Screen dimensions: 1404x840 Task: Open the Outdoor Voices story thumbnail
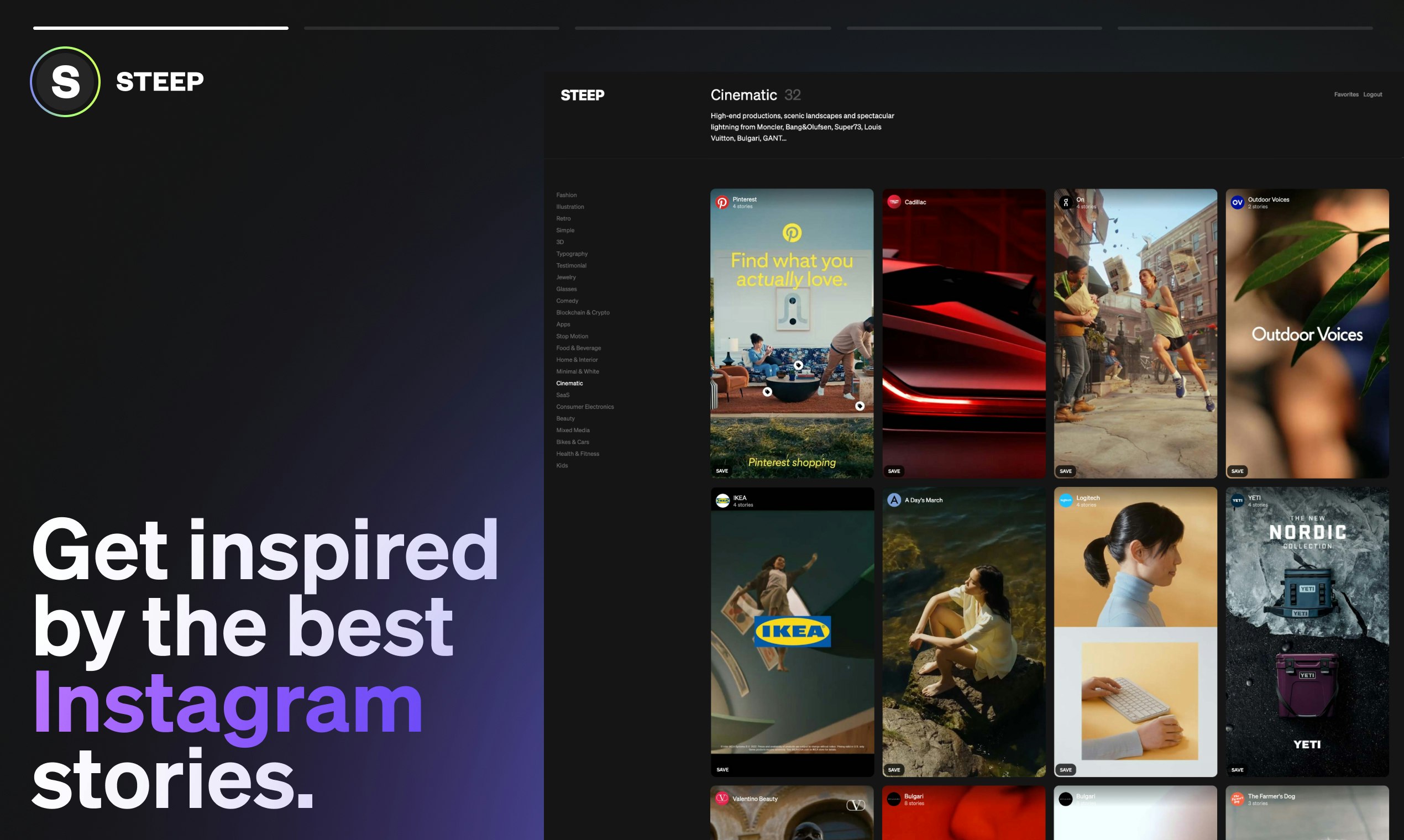[1307, 334]
